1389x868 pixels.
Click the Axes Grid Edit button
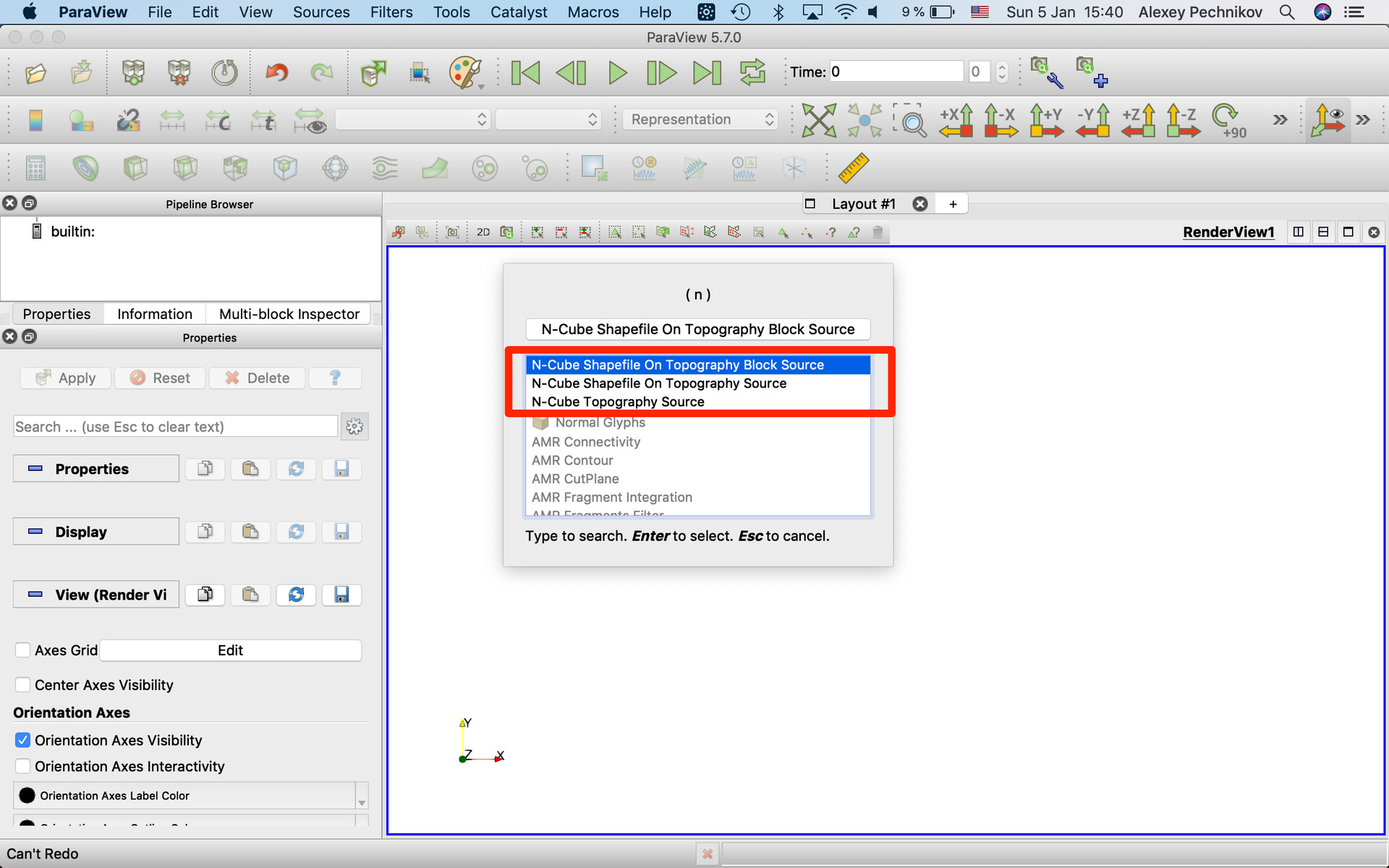[x=230, y=650]
